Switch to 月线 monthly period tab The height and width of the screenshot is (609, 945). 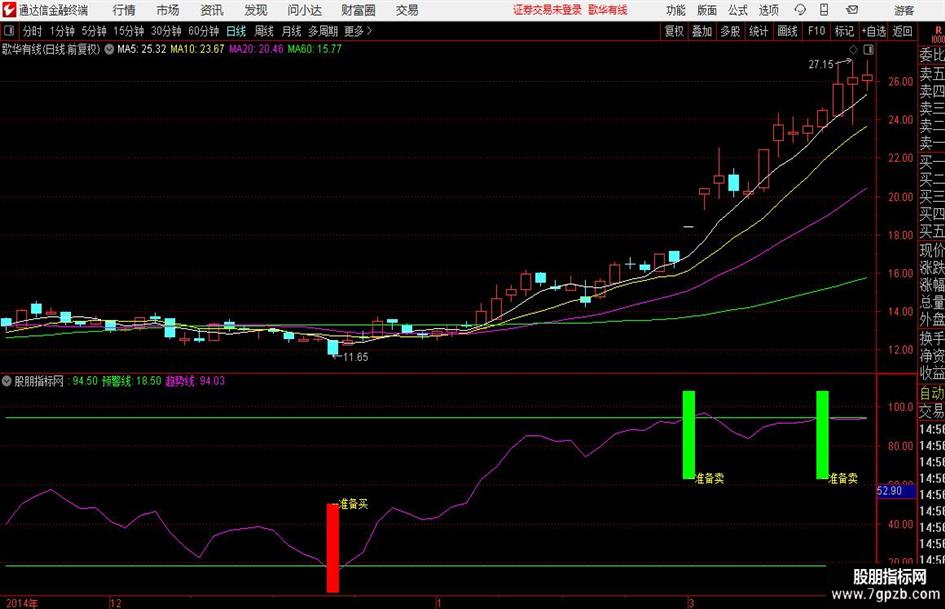click(292, 31)
